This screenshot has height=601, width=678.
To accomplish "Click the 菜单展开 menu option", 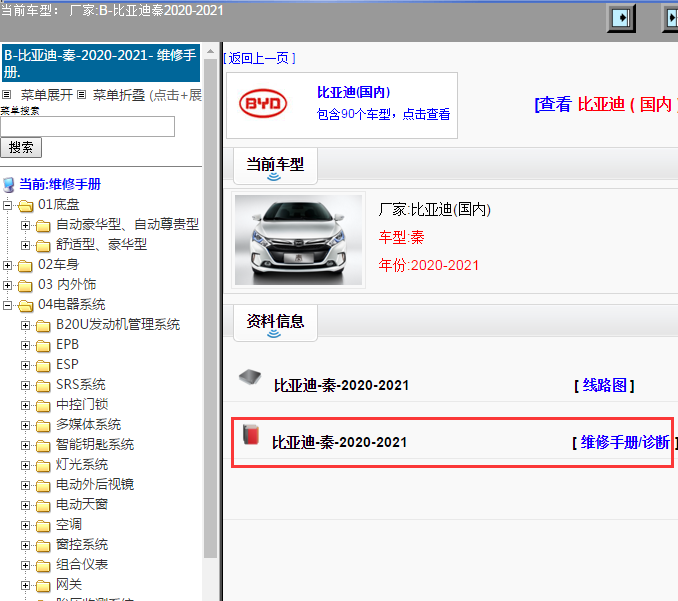I will [47, 95].
